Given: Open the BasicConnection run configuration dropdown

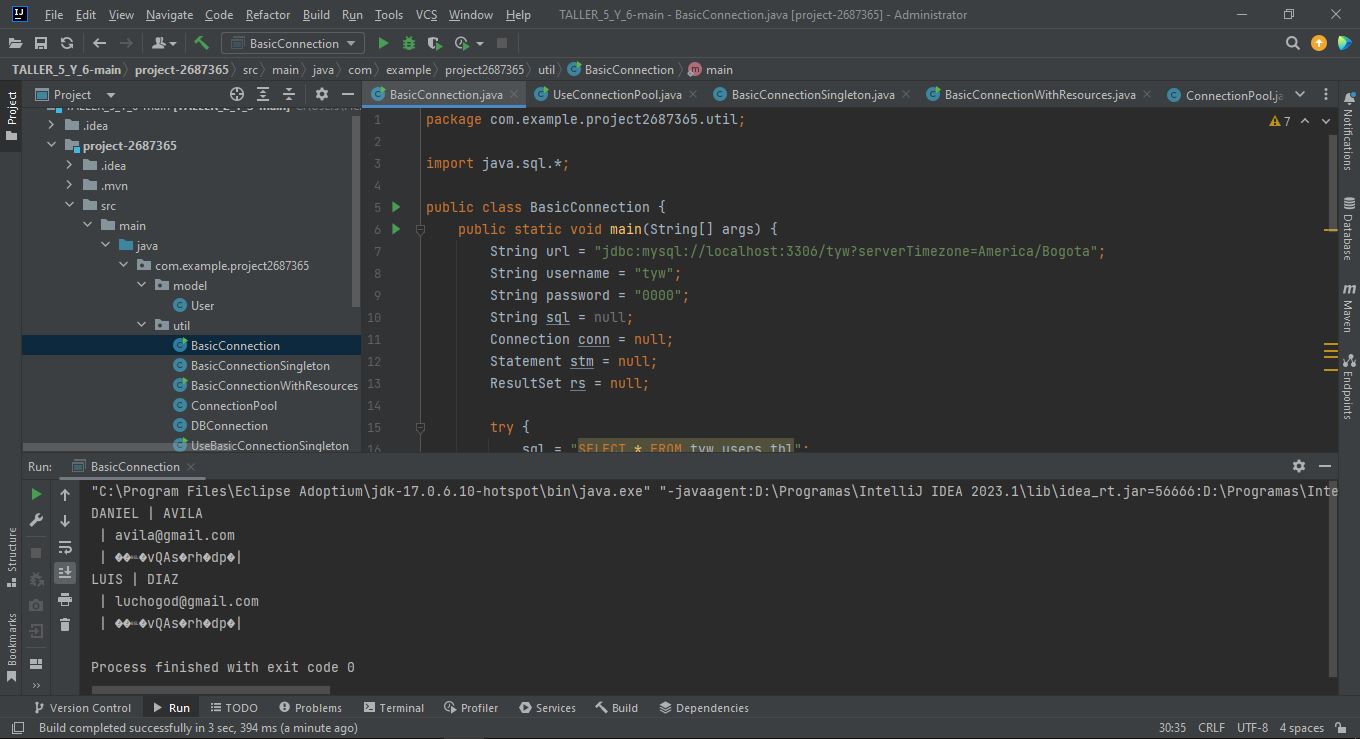Looking at the screenshot, I should click(x=292, y=43).
